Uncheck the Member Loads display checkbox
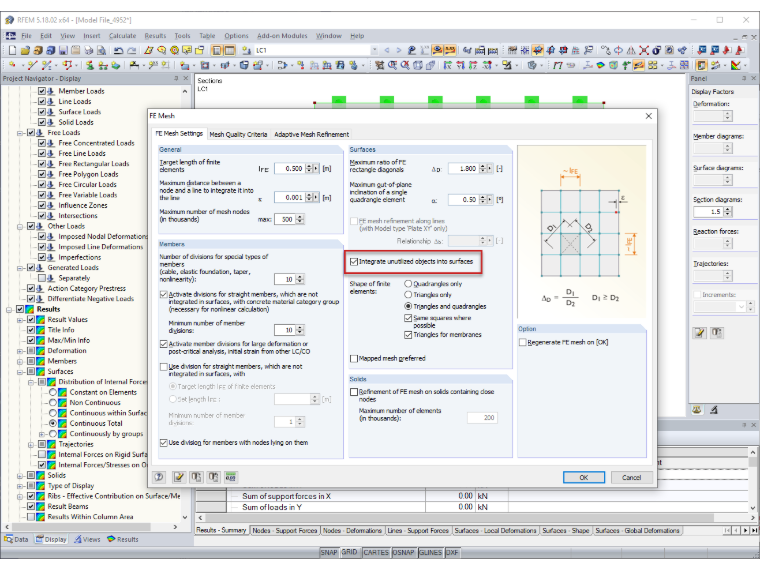Image resolution: width=760 pixels, height=570 pixels. click(42, 91)
